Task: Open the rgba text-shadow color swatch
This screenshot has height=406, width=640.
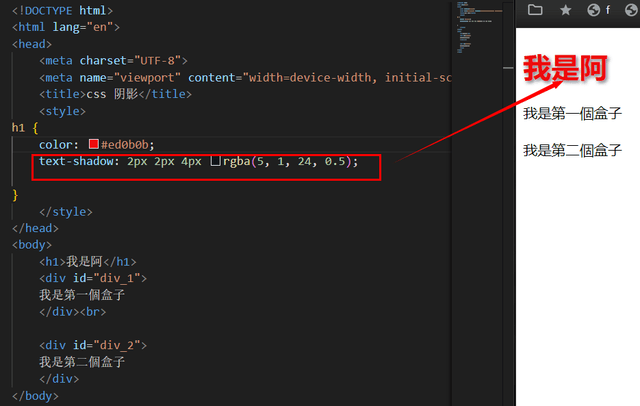Action: (x=215, y=161)
